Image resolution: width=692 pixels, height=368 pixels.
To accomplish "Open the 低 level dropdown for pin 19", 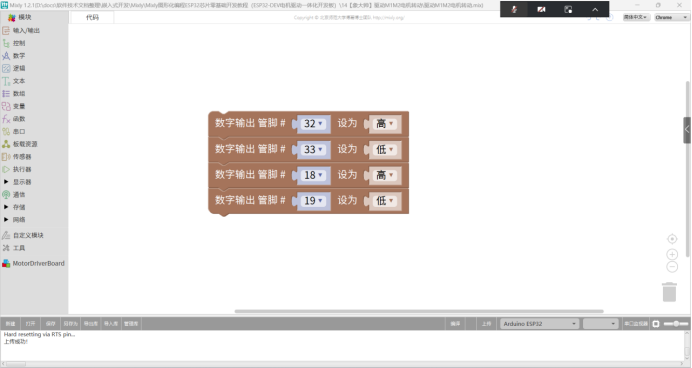I will (384, 201).
